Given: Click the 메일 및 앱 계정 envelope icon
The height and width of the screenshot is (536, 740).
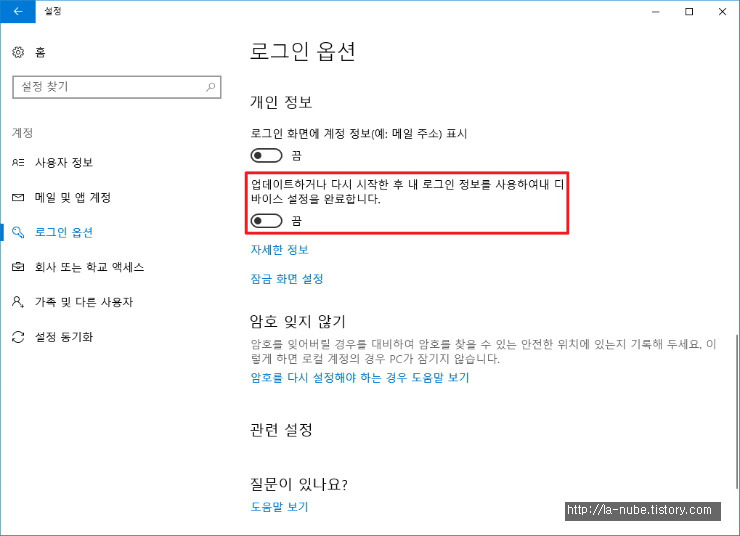Looking at the screenshot, I should click(x=18, y=197).
